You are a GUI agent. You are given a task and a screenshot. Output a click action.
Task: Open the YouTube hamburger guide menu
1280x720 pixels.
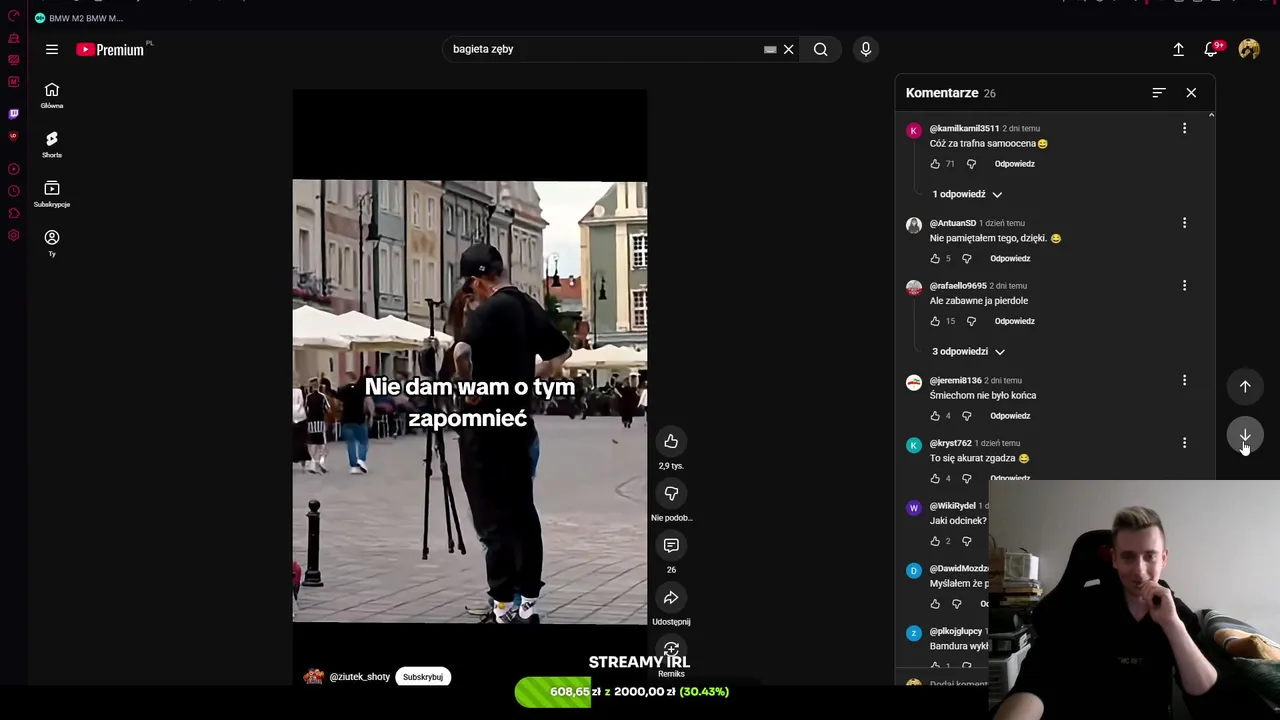[52, 49]
